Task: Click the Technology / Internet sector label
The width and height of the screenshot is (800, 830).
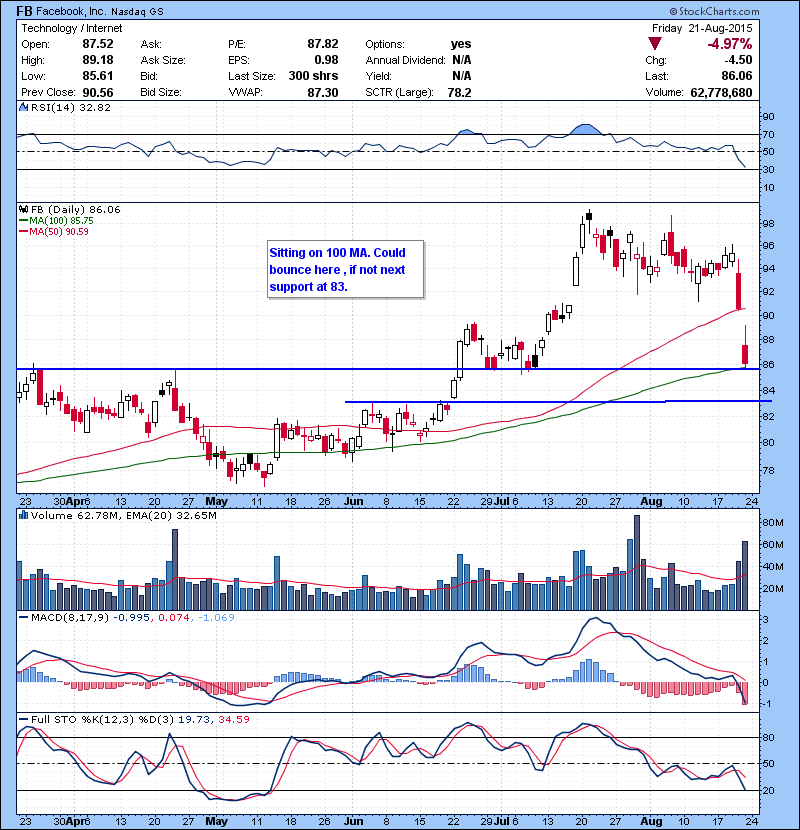Action: click(71, 28)
